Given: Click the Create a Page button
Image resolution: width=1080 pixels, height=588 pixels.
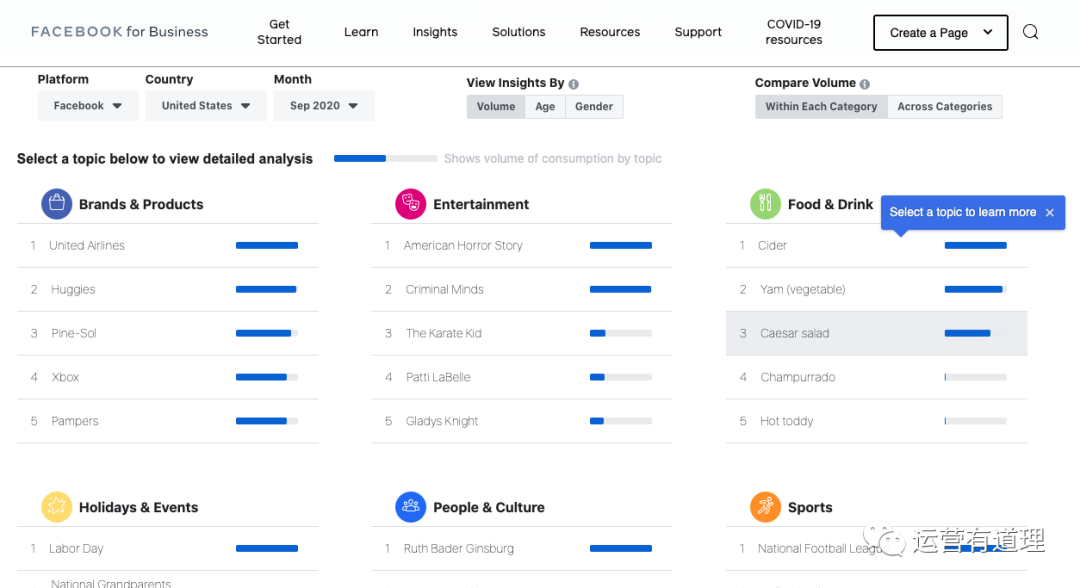Looking at the screenshot, I should [940, 33].
